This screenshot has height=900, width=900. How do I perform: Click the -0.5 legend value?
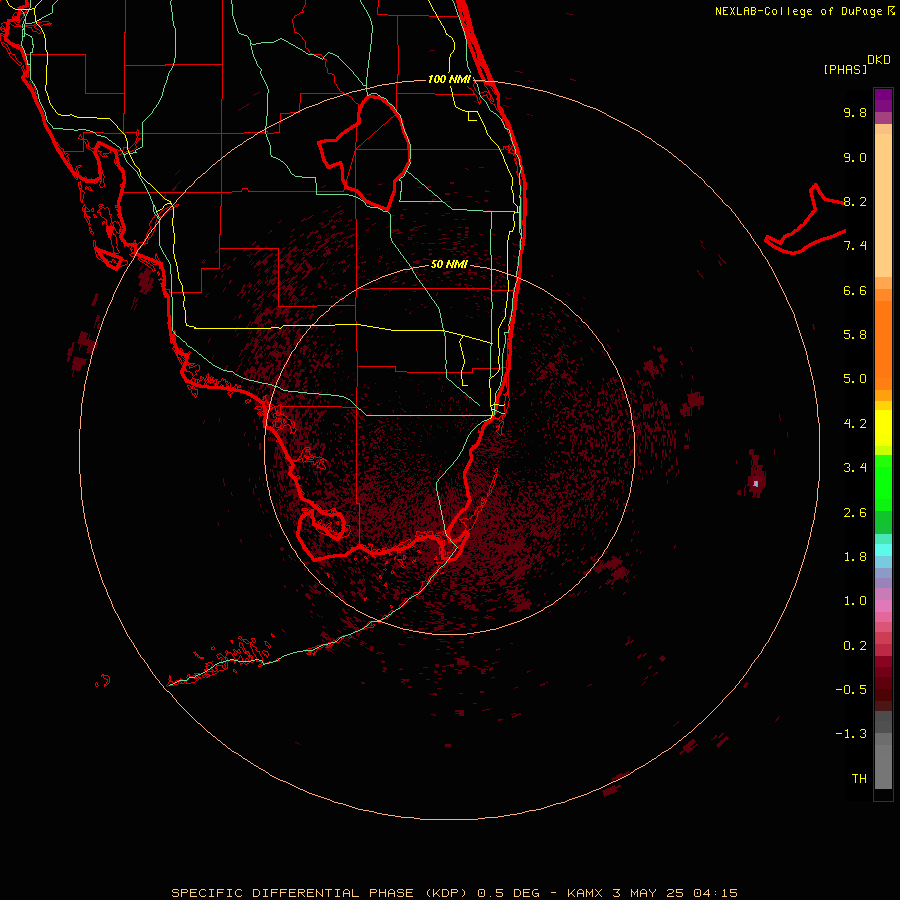tap(851, 690)
